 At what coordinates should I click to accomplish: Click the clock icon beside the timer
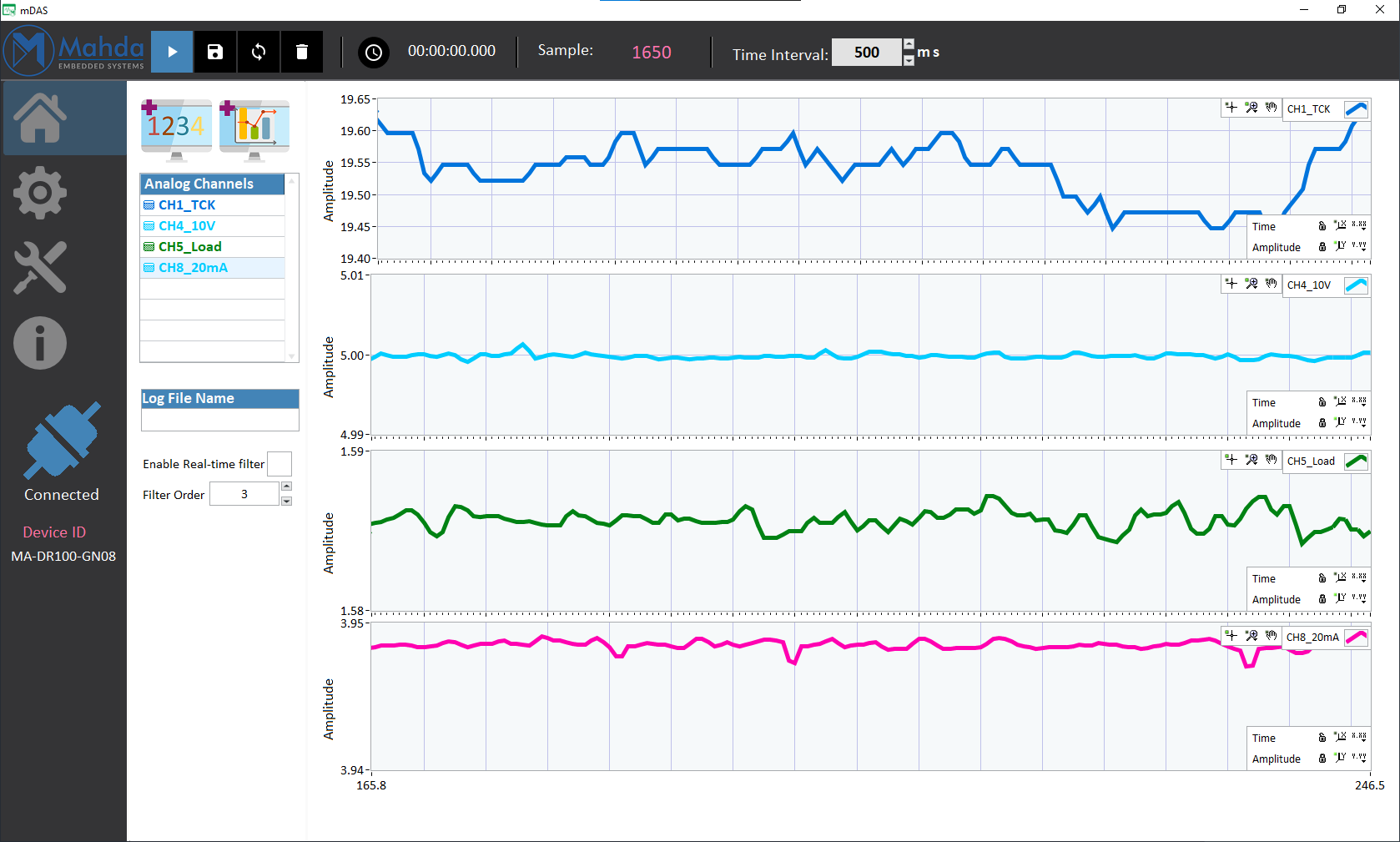point(374,53)
